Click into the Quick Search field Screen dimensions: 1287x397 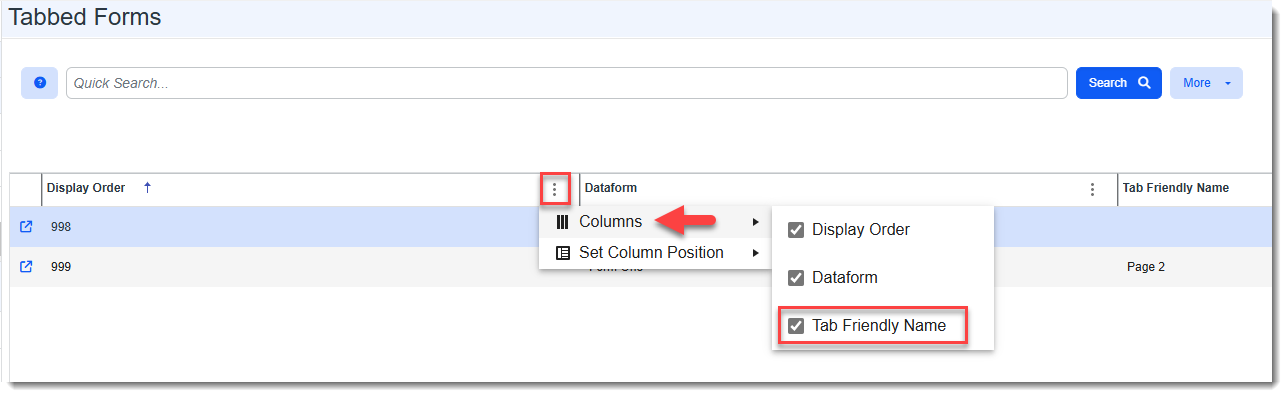[567, 84]
